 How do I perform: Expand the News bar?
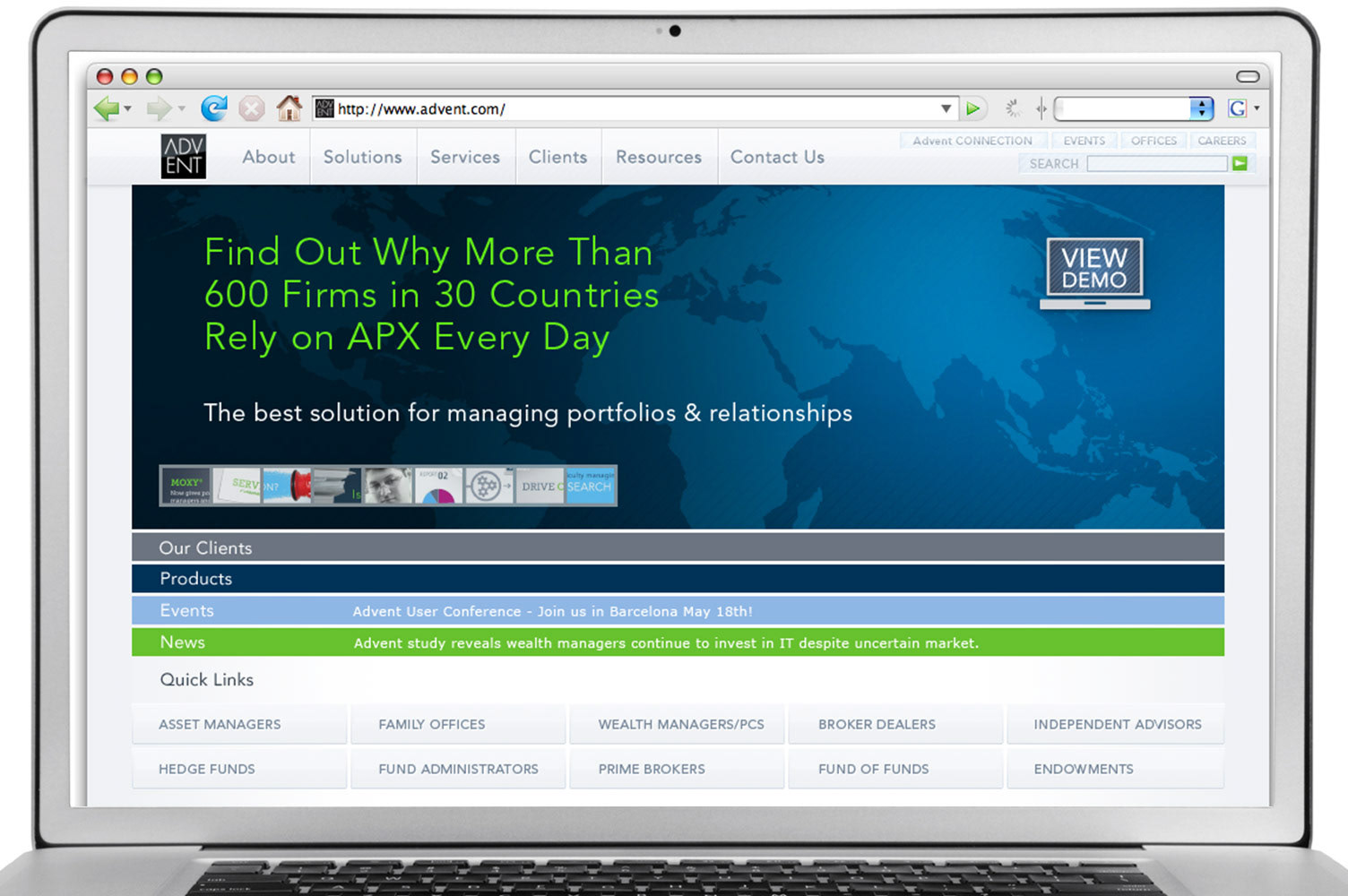click(x=678, y=642)
